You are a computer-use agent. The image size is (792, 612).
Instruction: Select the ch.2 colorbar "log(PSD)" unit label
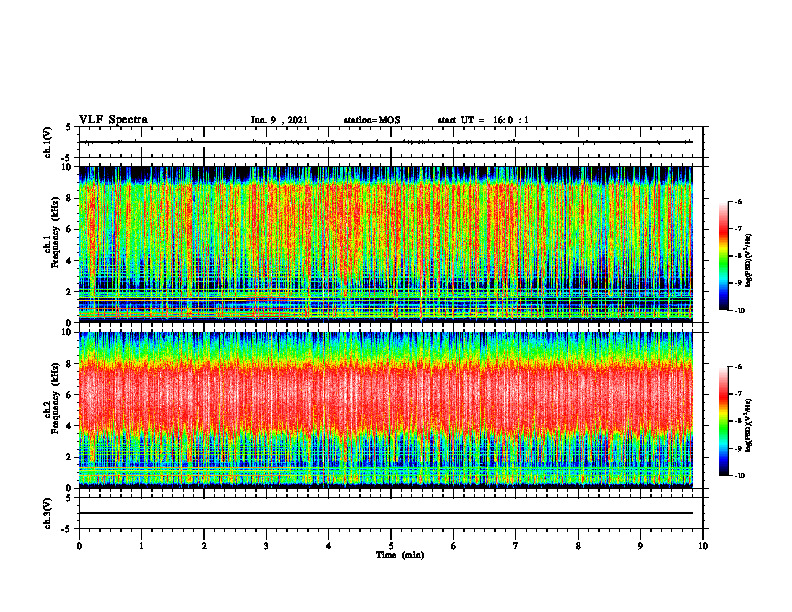[749, 426]
